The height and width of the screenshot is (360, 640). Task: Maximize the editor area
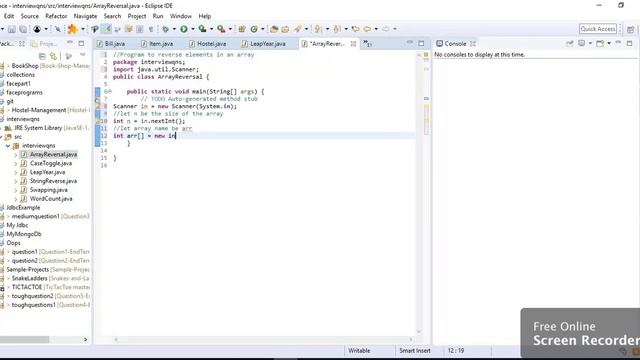[421, 43]
